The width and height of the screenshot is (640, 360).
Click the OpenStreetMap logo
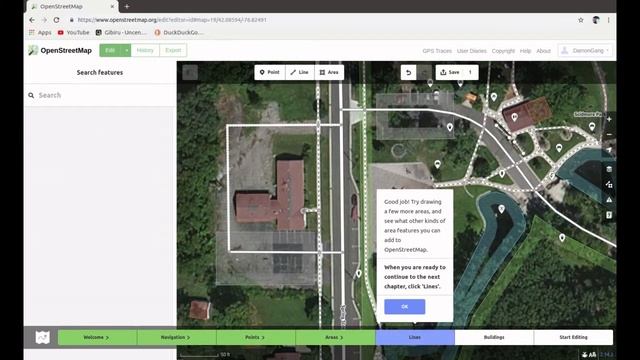[x=60, y=51]
